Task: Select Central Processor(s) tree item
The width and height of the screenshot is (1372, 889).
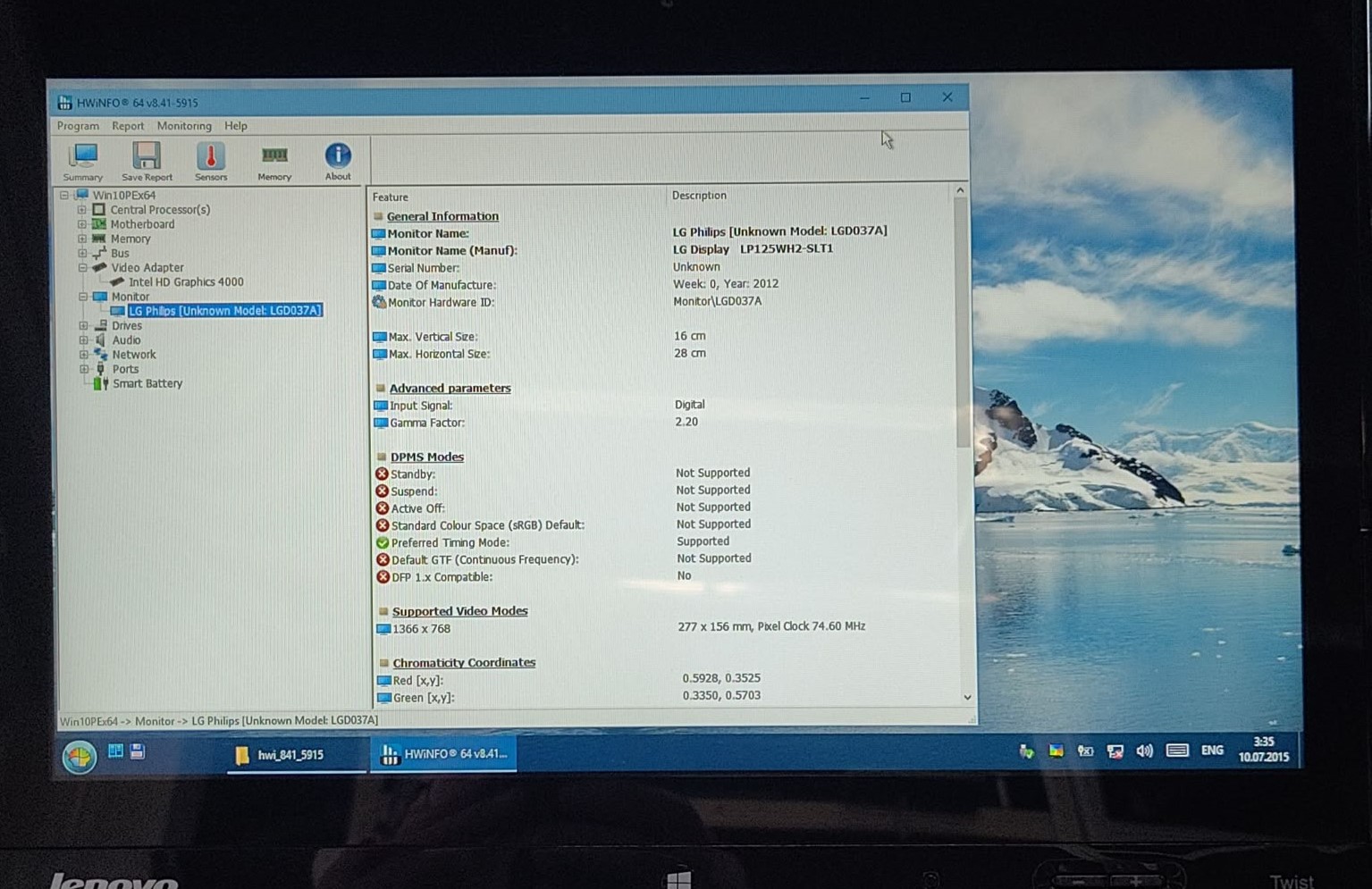Action: 160,210
